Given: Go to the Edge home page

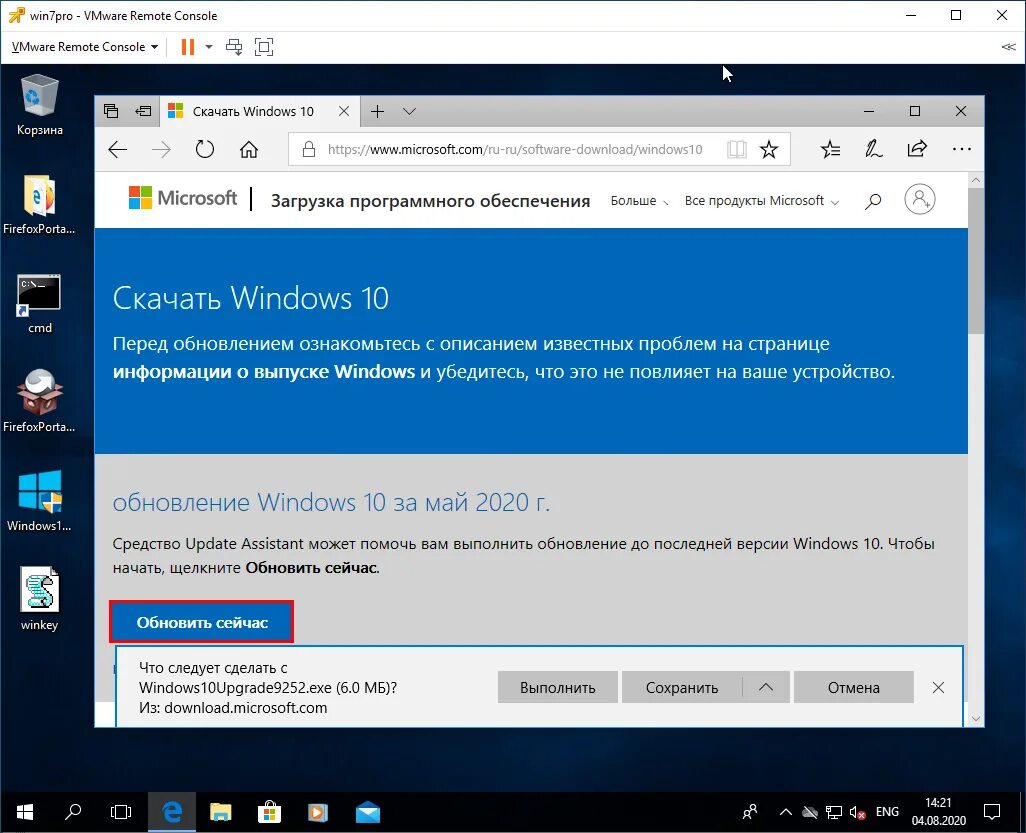Looking at the screenshot, I should (x=249, y=150).
